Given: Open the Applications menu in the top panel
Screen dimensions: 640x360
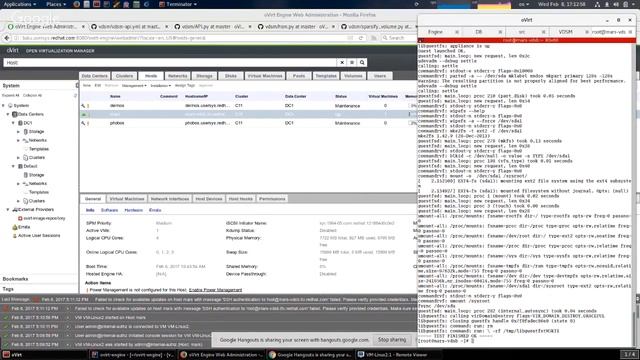Looking at the screenshot, I should [19, 4].
